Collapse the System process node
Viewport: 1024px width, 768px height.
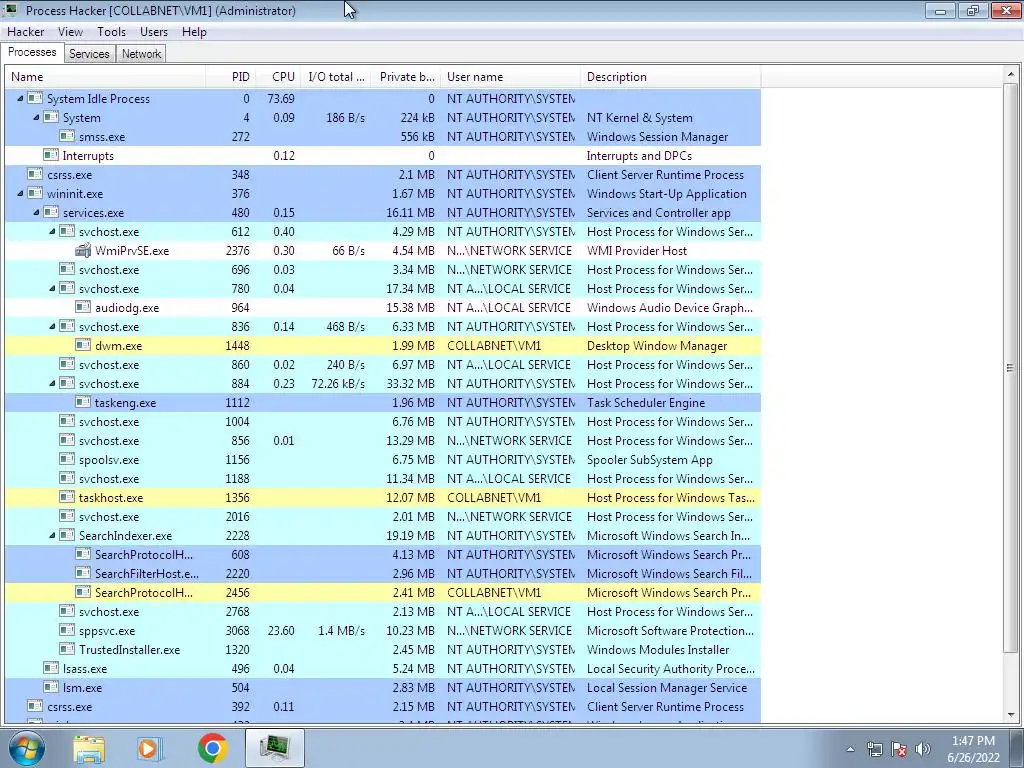pyautogui.click(x=36, y=118)
